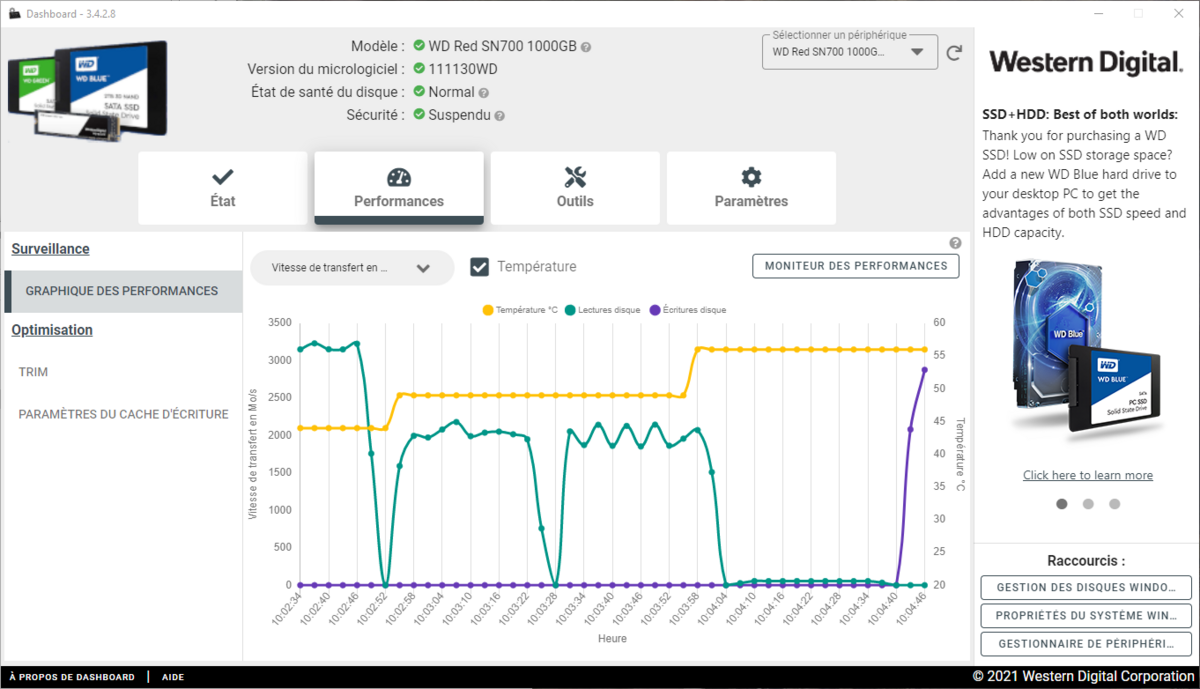Expand the Vitesse de transfert dropdown
1200x689 pixels.
pyautogui.click(x=352, y=268)
